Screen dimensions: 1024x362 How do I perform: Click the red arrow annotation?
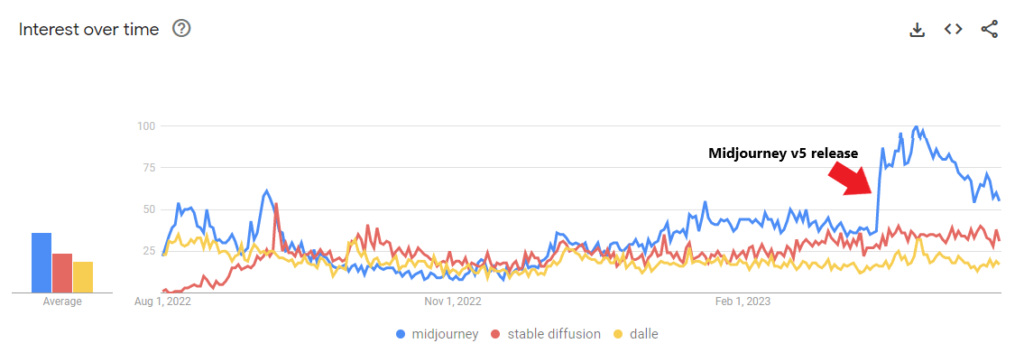click(848, 177)
